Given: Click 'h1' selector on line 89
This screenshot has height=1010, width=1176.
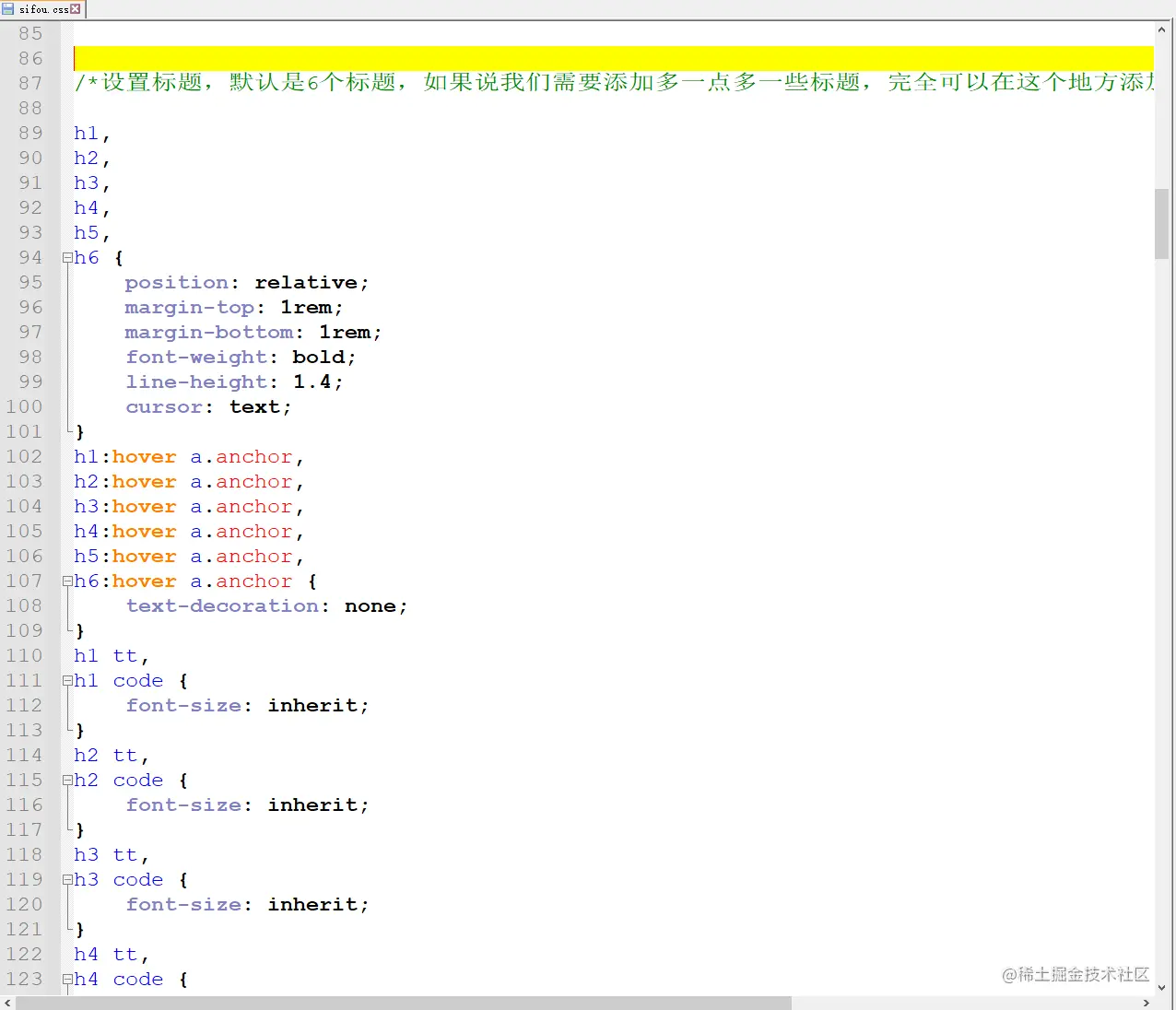Looking at the screenshot, I should click(x=86, y=134).
